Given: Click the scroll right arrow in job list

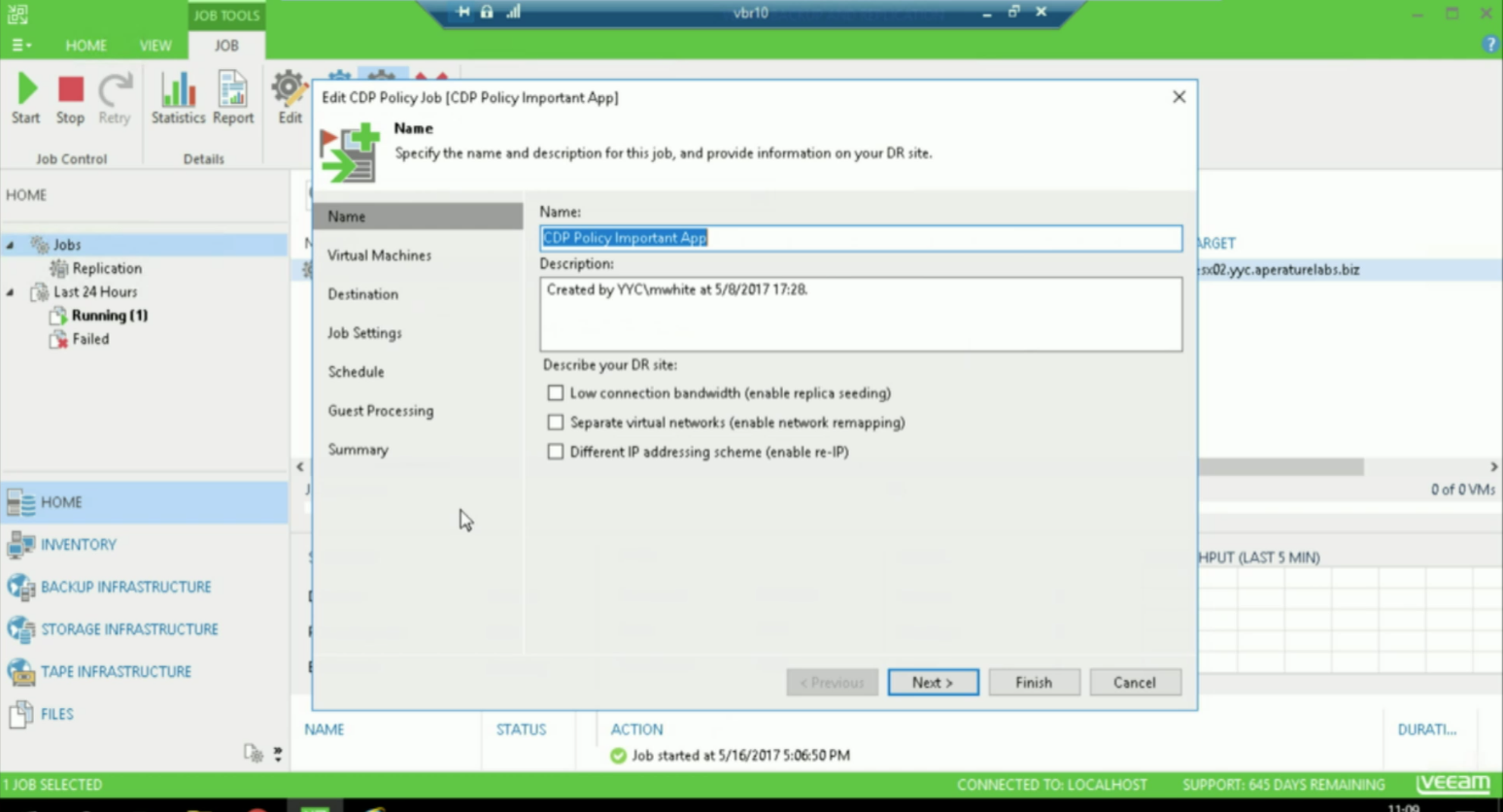Looking at the screenshot, I should pos(1493,467).
